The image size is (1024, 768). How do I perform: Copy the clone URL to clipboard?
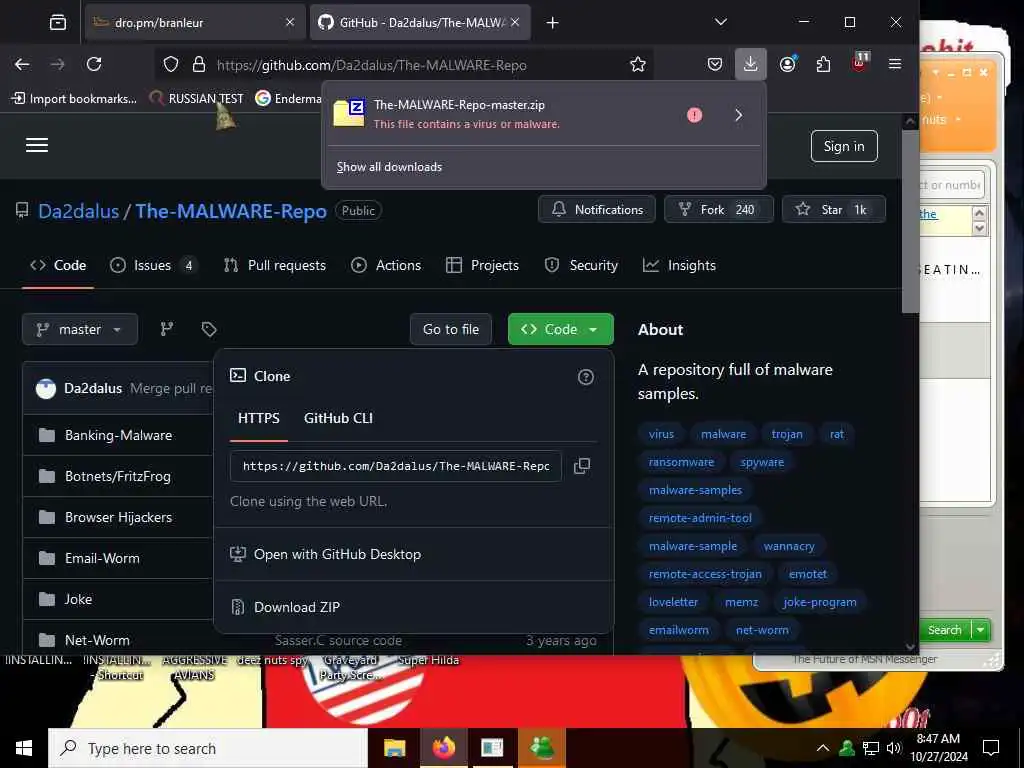click(581, 466)
